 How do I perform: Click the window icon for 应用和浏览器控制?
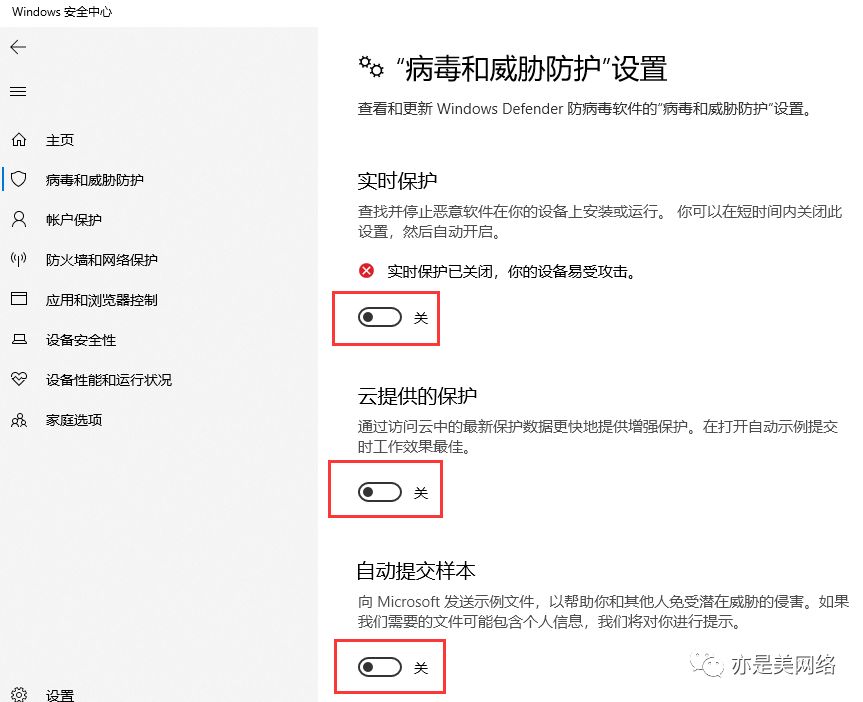[x=19, y=299]
